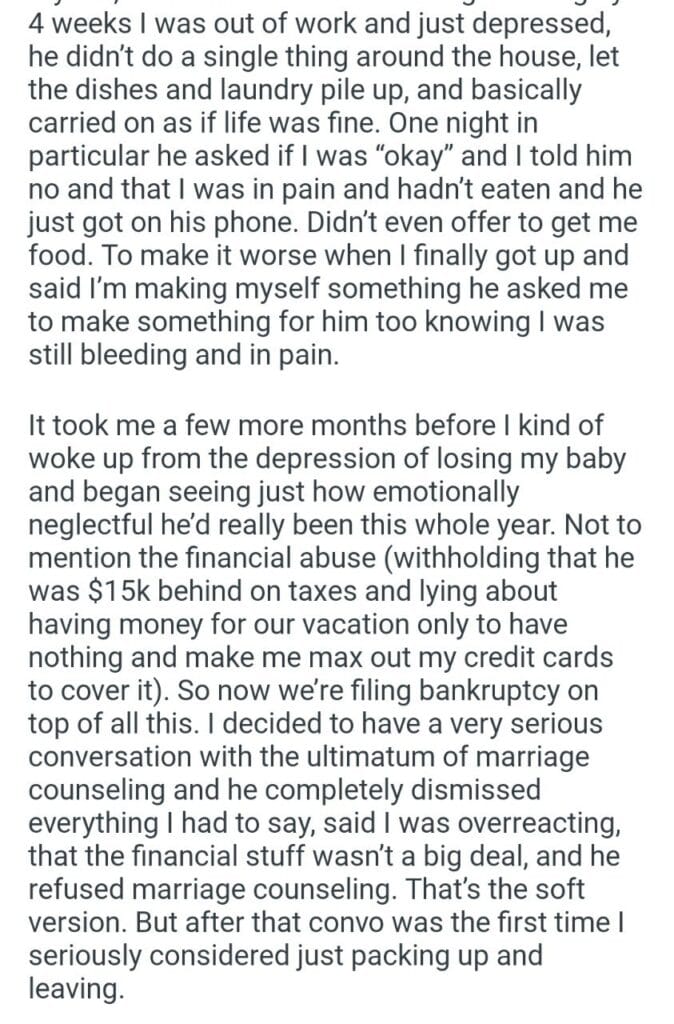This screenshot has width=674, height=1024.
Task: Click the final word "leaving."
Action: tap(78, 989)
